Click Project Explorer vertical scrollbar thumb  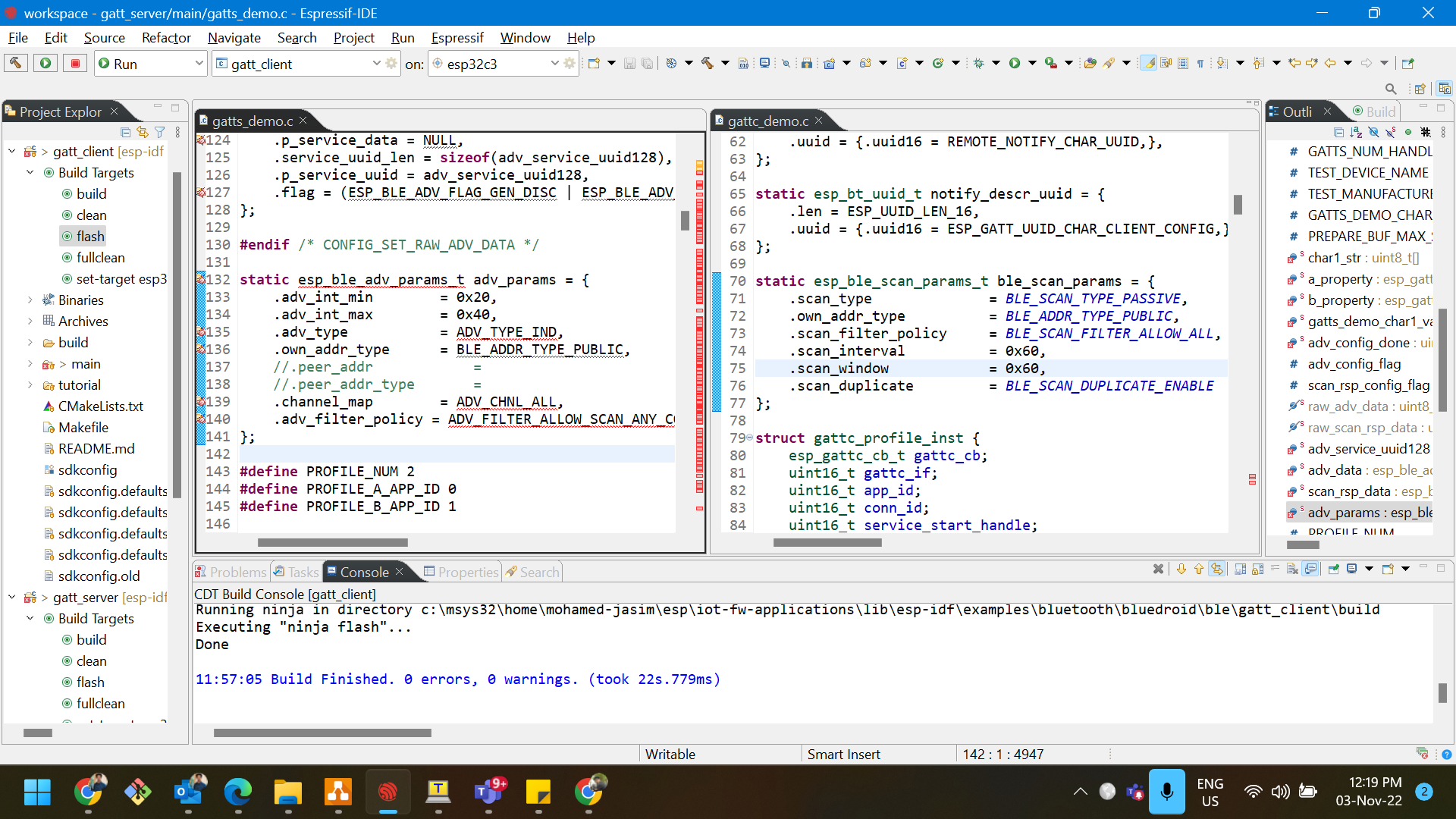(177, 334)
